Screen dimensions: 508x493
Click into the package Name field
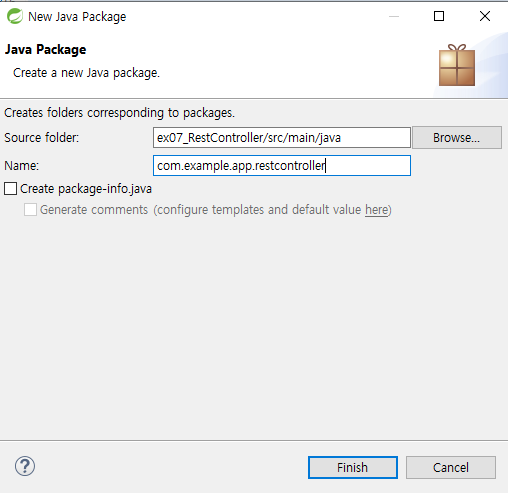coord(282,165)
